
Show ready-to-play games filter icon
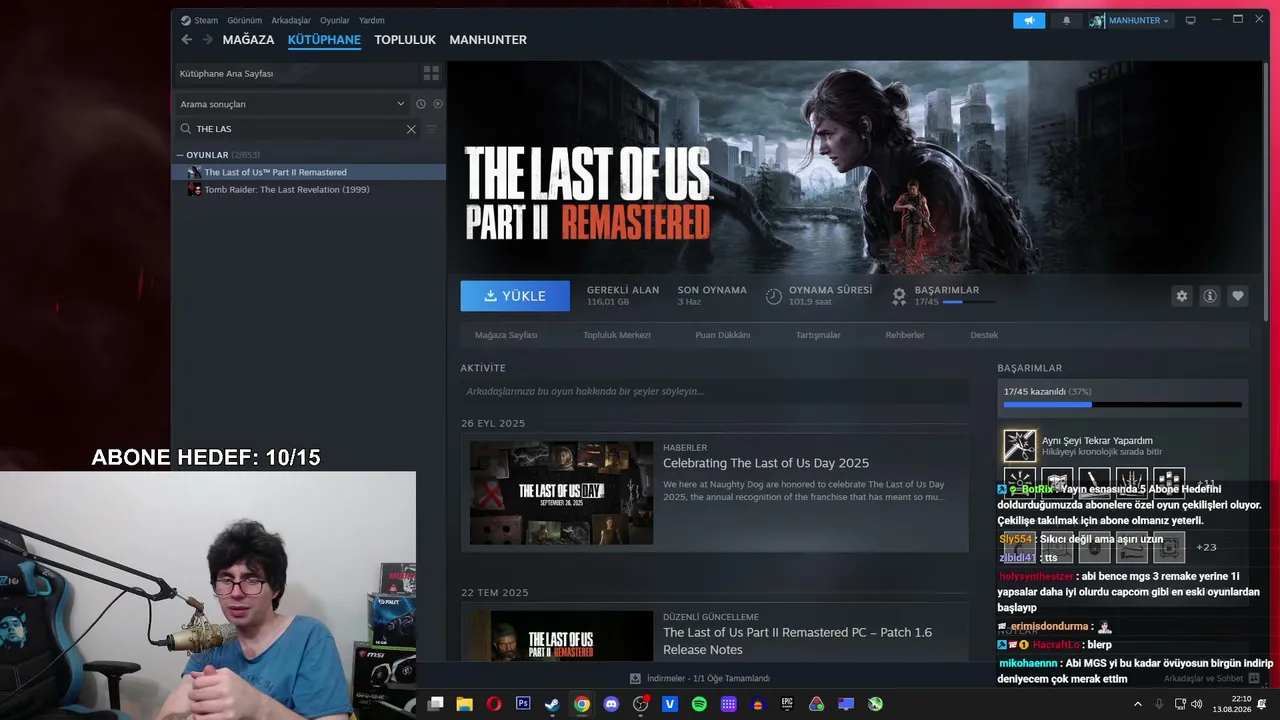coord(438,104)
